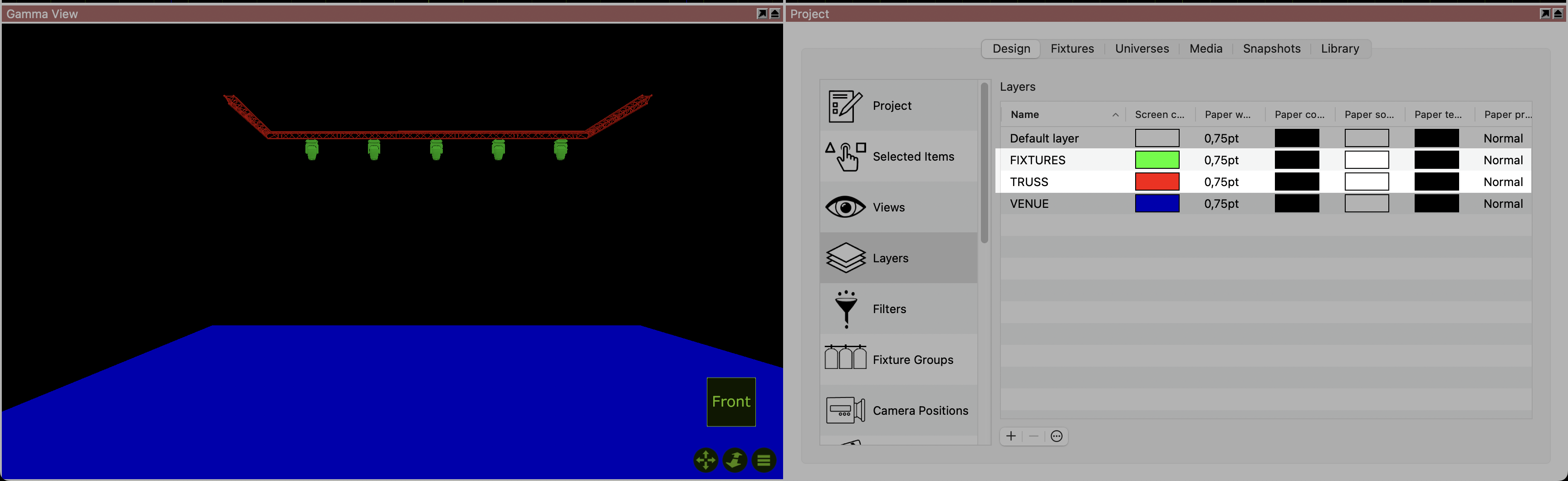Switch to the Universes tab

[x=1142, y=49]
